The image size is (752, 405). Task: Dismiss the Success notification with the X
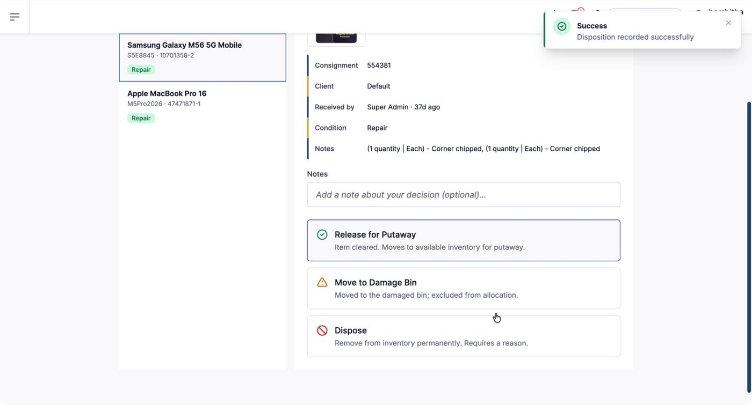[x=728, y=23]
